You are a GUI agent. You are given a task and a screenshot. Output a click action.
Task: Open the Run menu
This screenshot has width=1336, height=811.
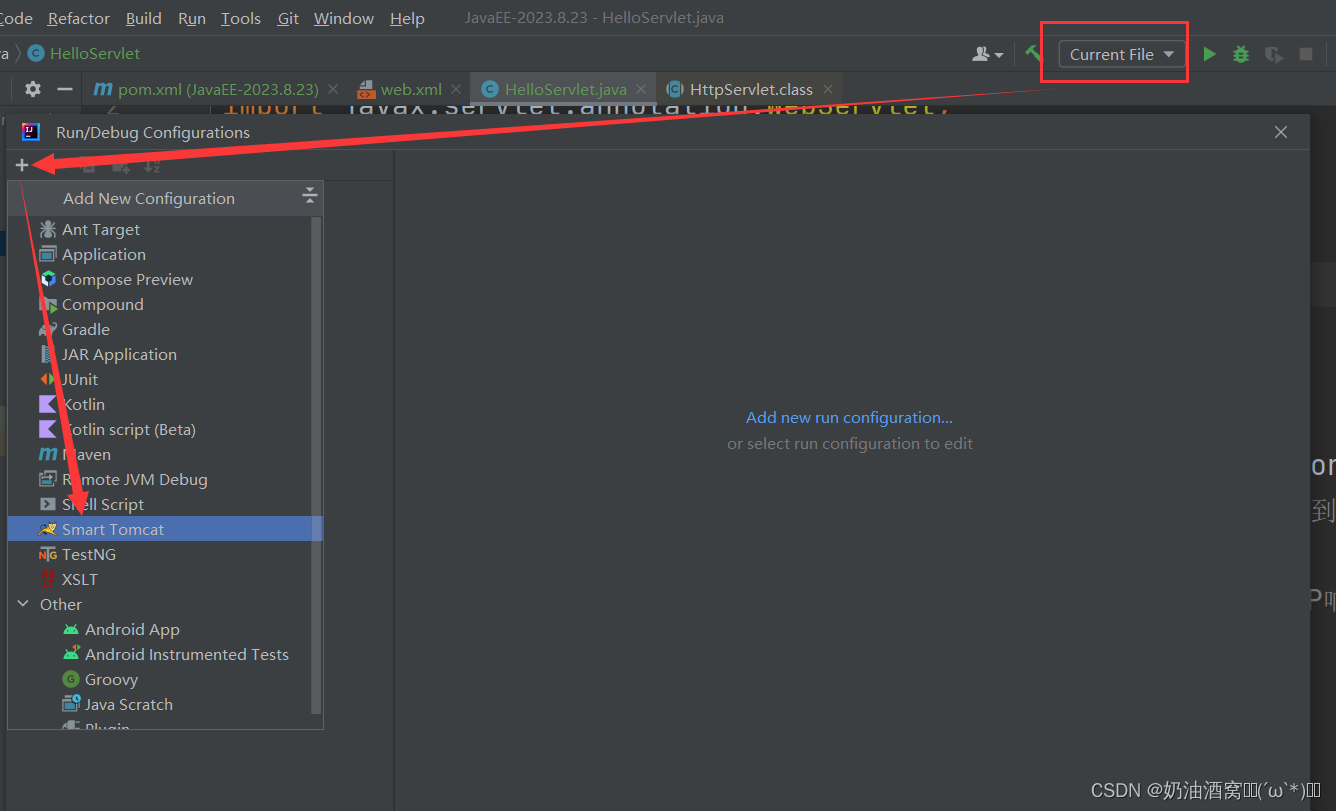click(192, 18)
